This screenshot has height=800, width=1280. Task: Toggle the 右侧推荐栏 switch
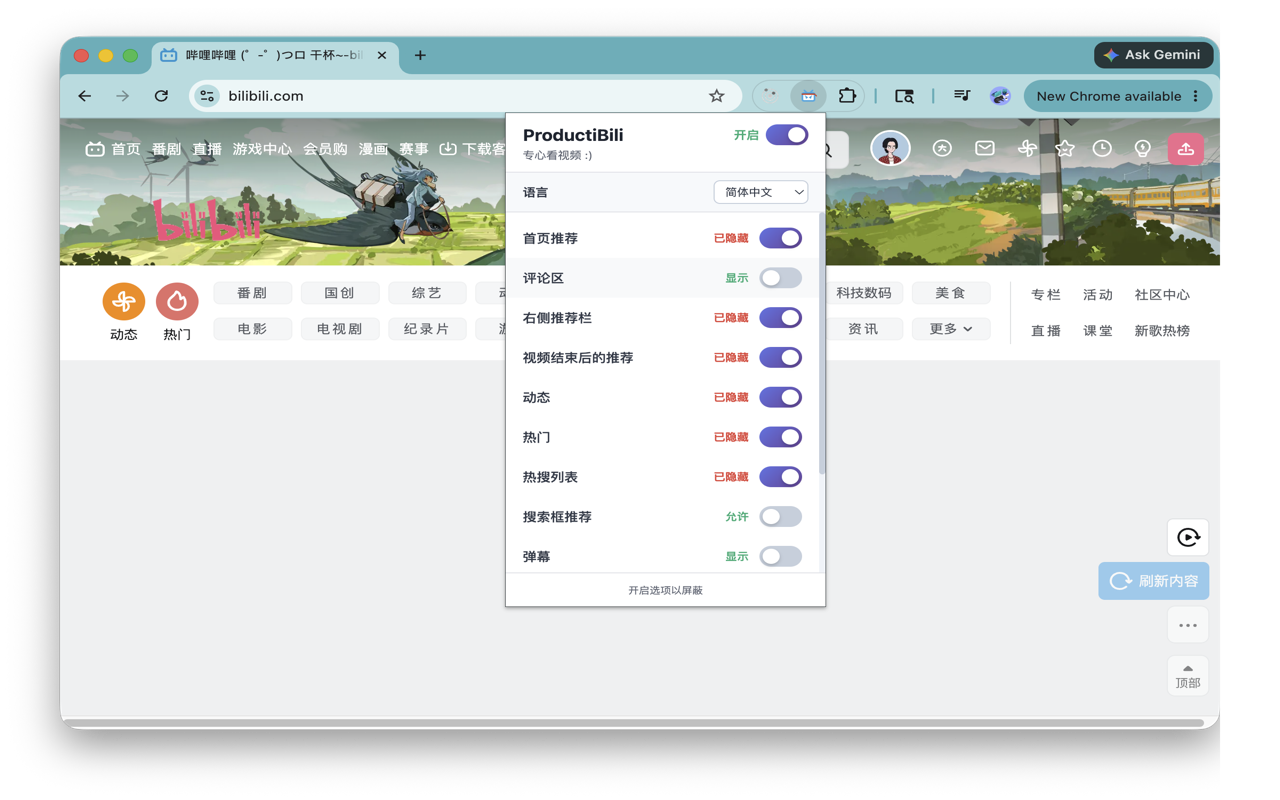point(780,318)
